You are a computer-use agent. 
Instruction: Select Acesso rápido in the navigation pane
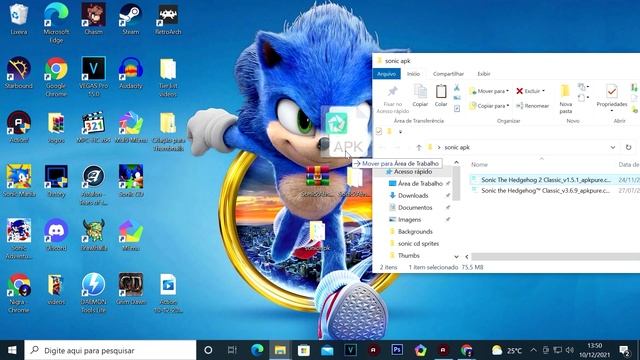(x=413, y=172)
